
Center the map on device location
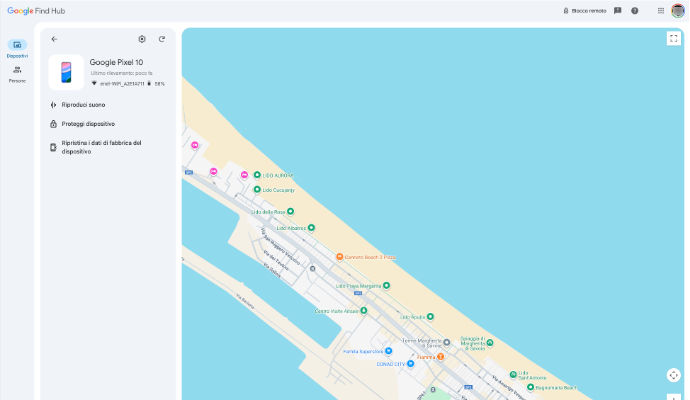point(673,375)
